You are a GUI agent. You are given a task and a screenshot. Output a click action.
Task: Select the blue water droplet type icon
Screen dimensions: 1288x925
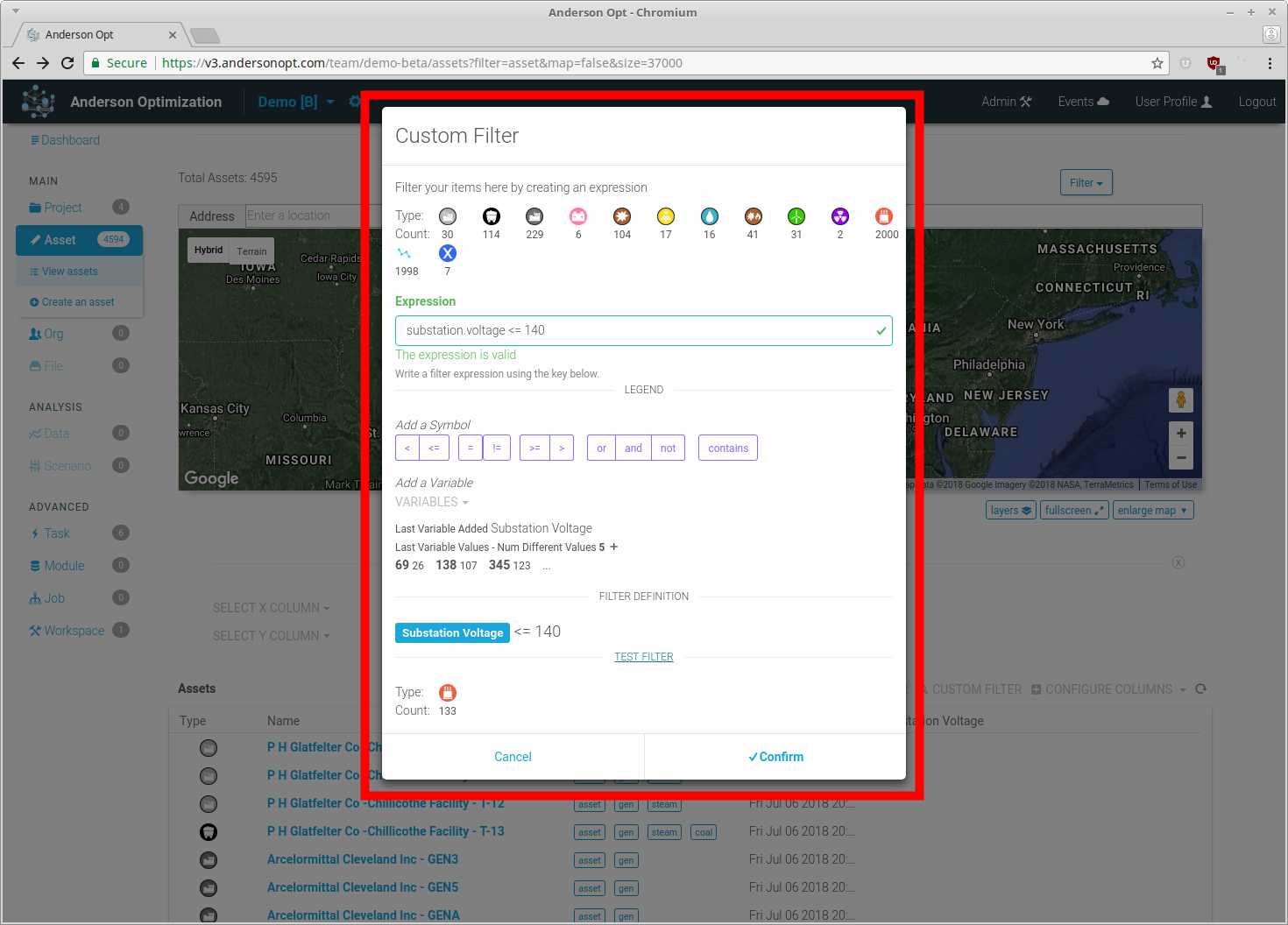(709, 216)
